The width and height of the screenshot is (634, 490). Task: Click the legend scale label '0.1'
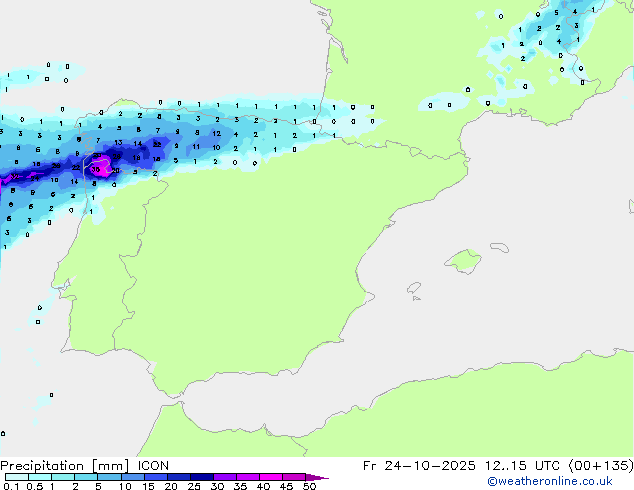click(x=11, y=486)
